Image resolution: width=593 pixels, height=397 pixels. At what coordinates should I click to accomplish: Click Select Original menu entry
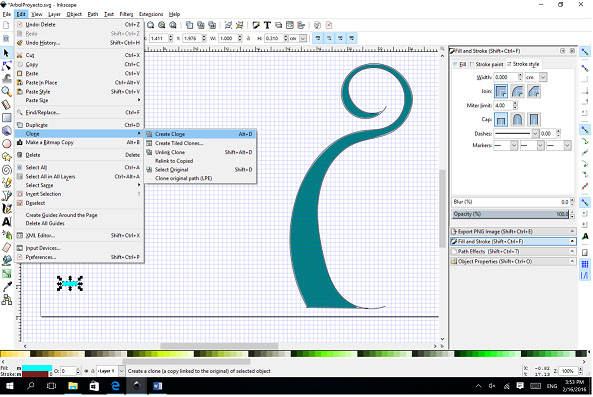click(200, 169)
